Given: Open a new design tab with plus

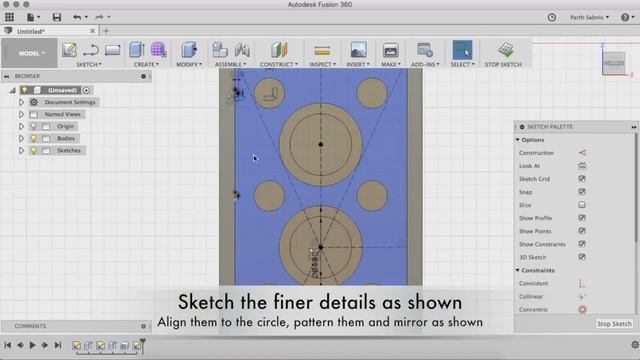Looking at the screenshot, I should click(x=106, y=31).
